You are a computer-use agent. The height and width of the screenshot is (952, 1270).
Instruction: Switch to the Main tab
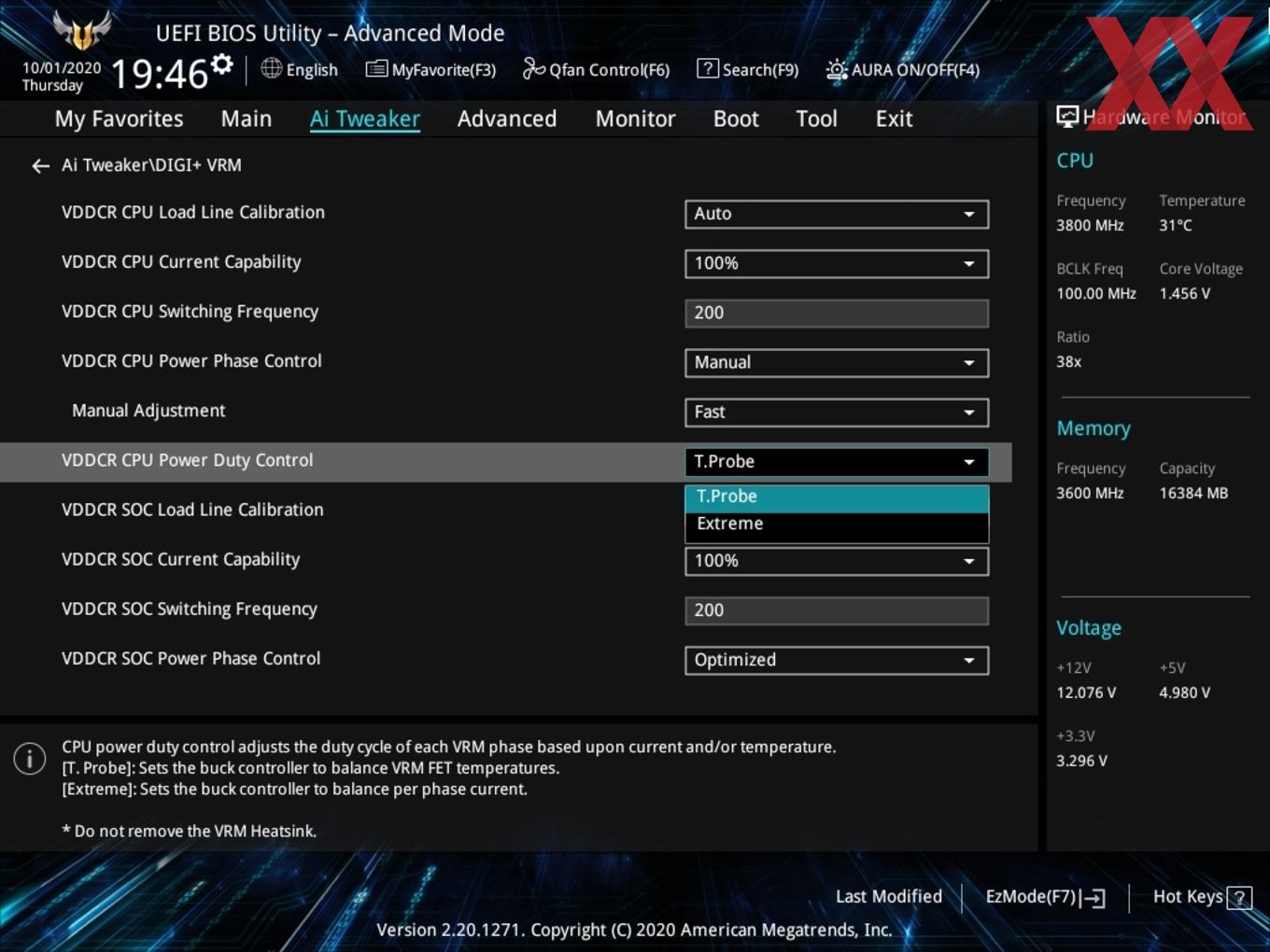247,119
